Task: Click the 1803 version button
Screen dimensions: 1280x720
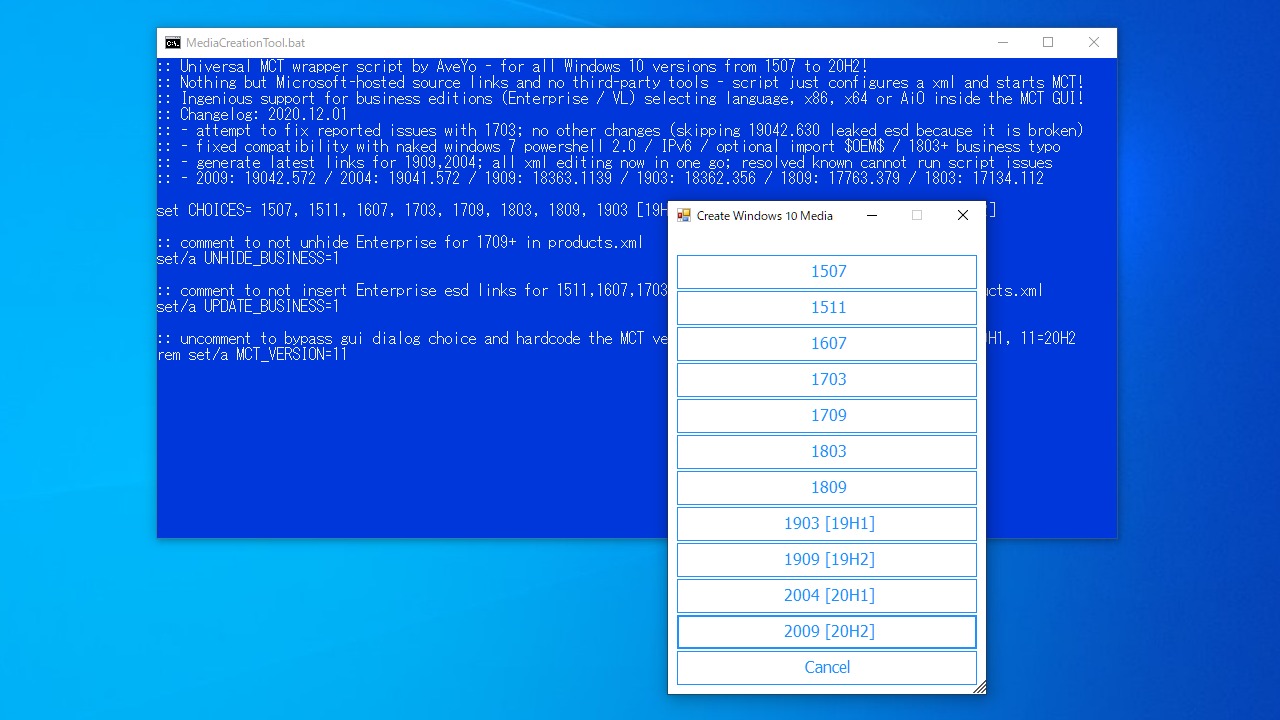Action: point(827,451)
